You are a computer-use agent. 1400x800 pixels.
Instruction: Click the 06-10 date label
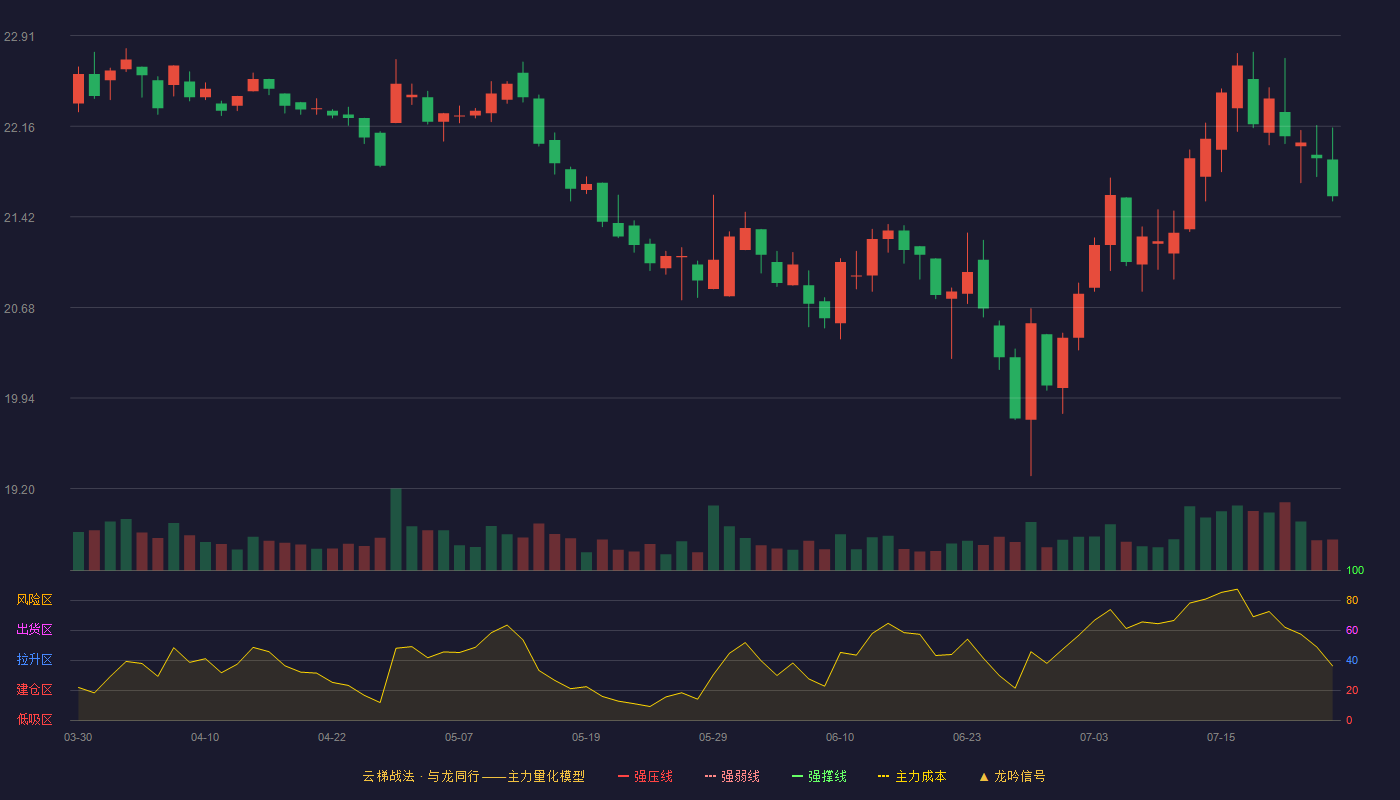(840, 737)
